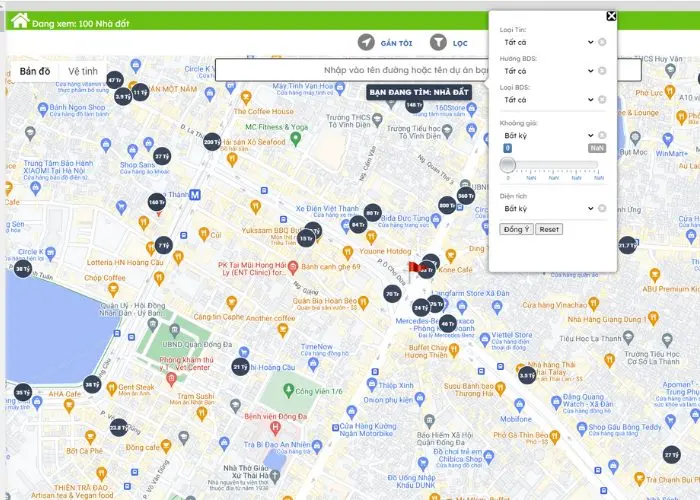Clear the 'Loại Tin' filter selection

[602, 42]
